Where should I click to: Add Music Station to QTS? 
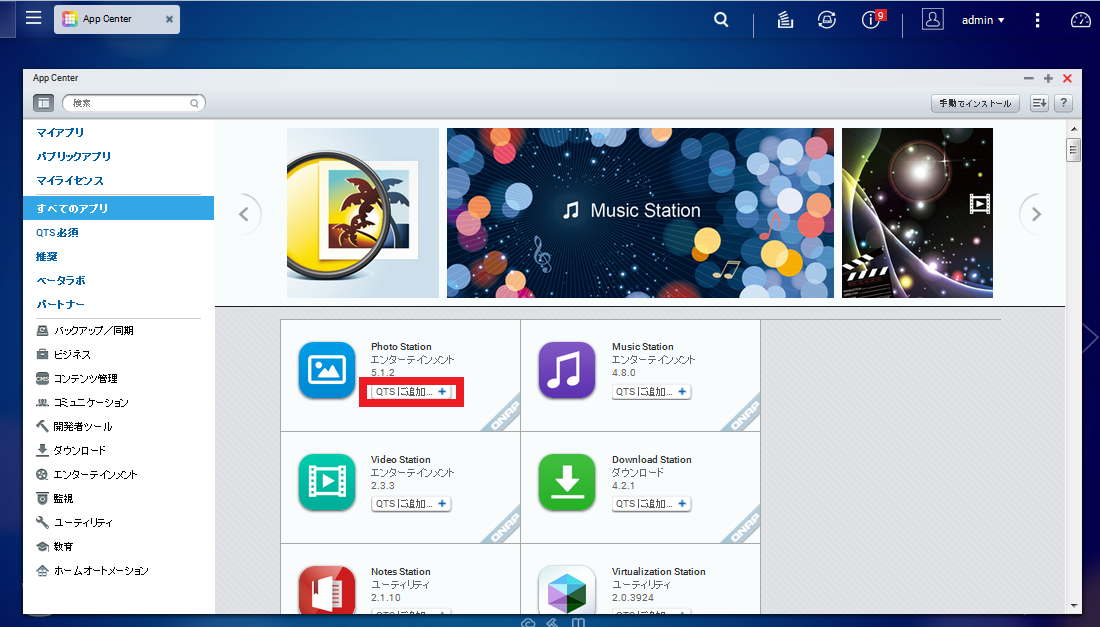point(652,391)
